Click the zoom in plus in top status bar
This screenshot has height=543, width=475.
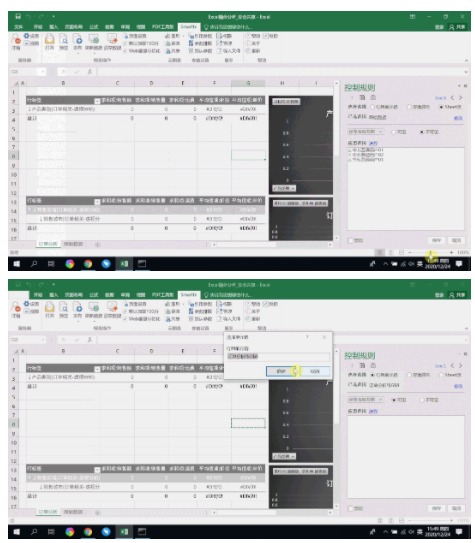click(451, 252)
